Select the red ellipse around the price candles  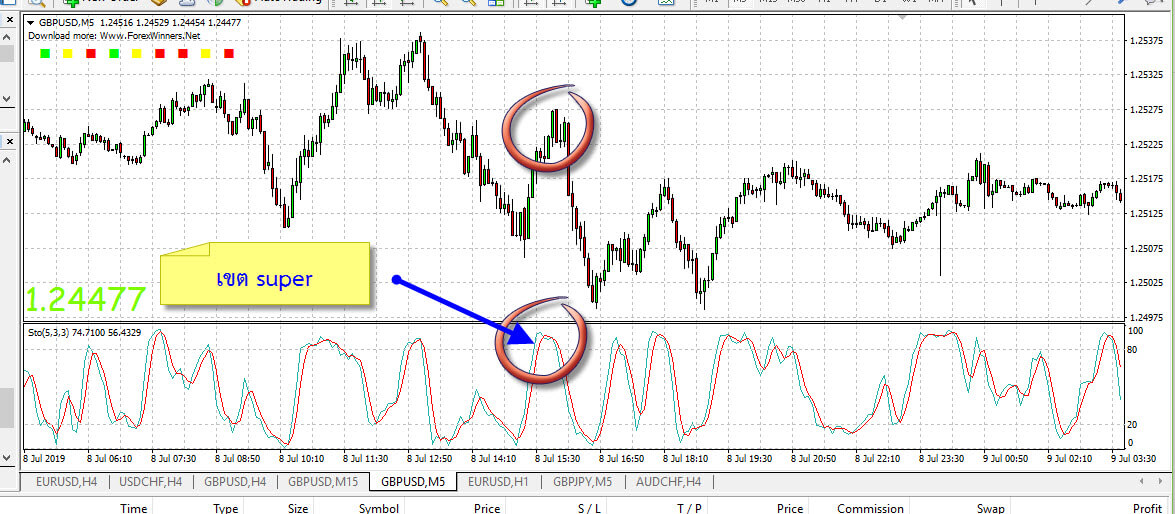click(x=548, y=131)
